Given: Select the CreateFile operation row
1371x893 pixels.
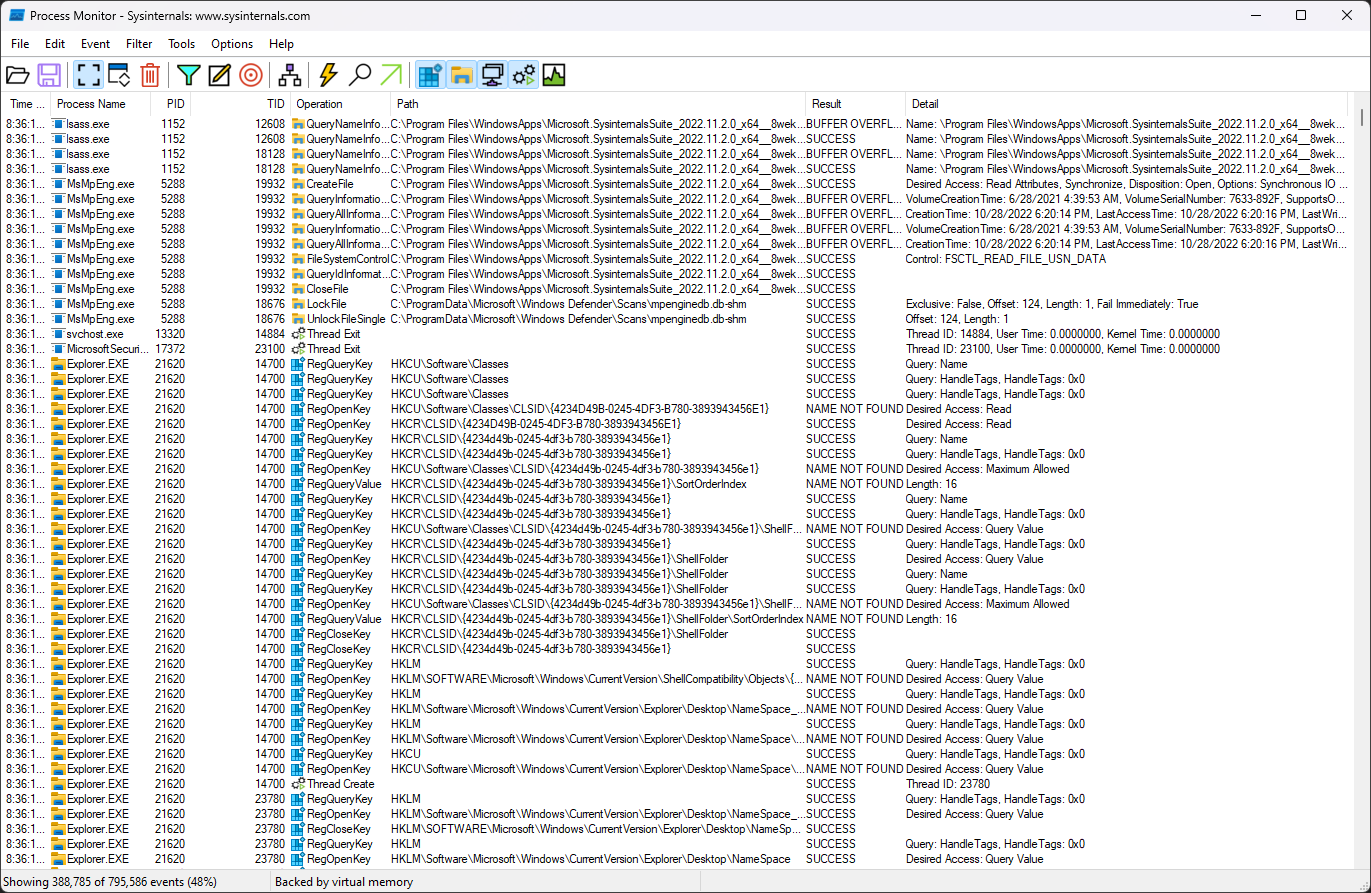Looking at the screenshot, I should [677, 184].
